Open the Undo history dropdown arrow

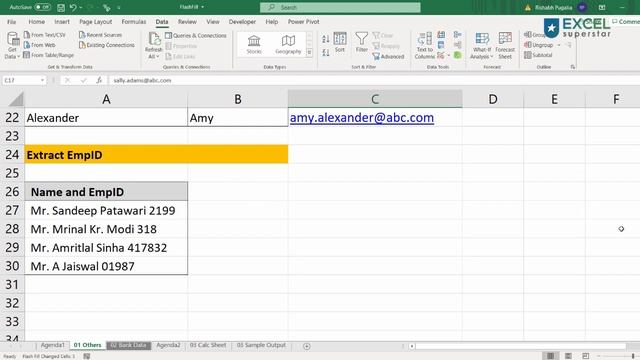click(x=81, y=7)
